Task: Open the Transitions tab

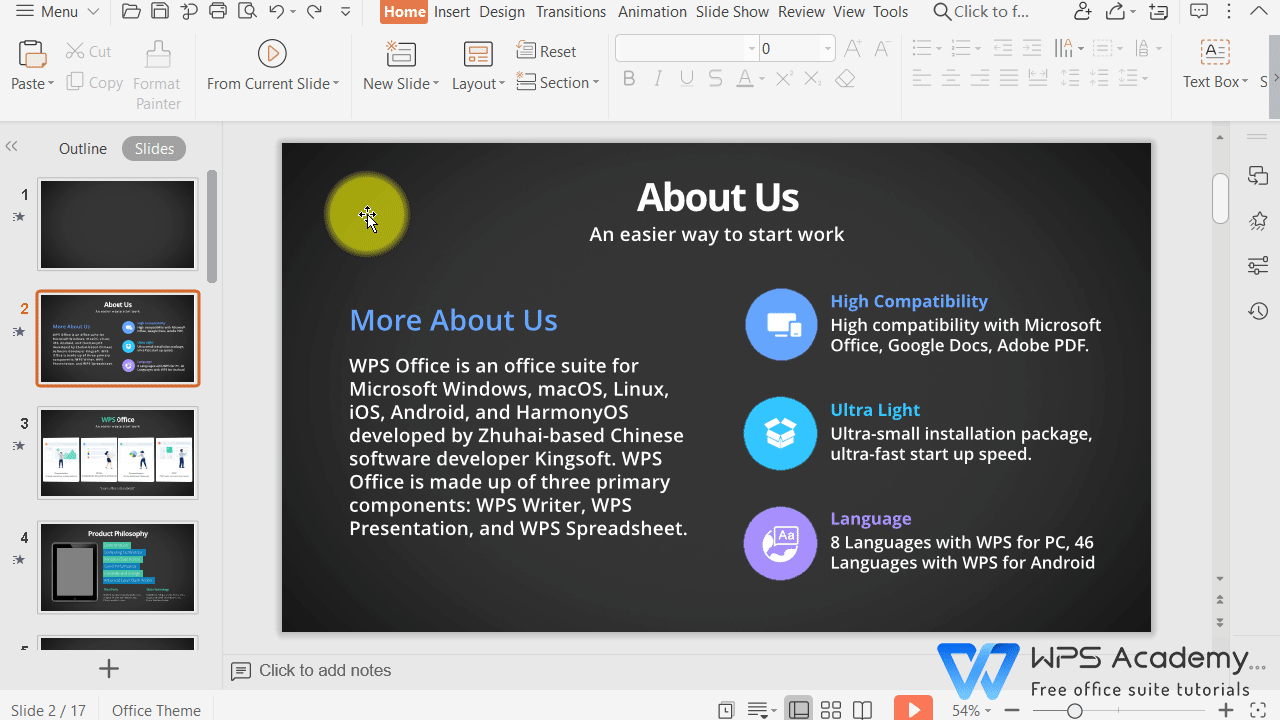Action: 571,12
